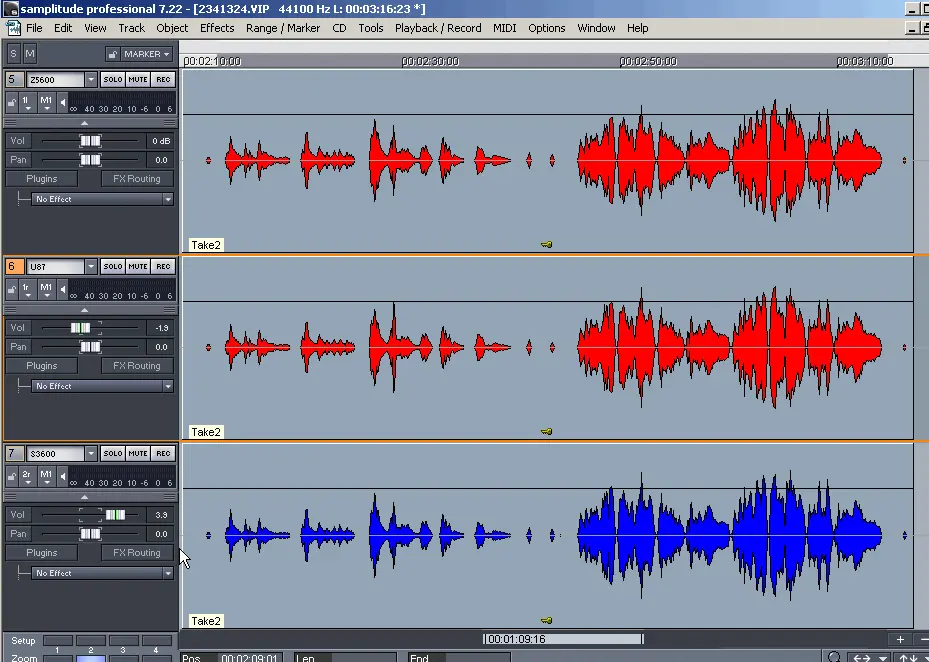Viewport: 929px width, 662px height.
Task: Open the track name dropdown for U87
Action: [91, 267]
